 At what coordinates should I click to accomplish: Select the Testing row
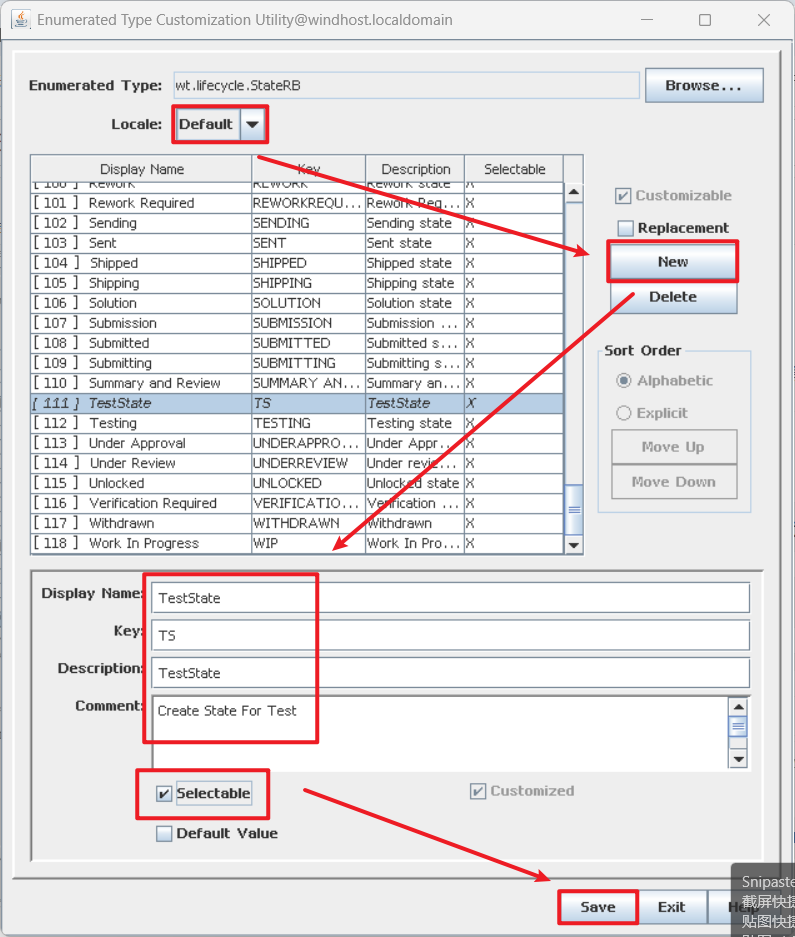tap(297, 423)
